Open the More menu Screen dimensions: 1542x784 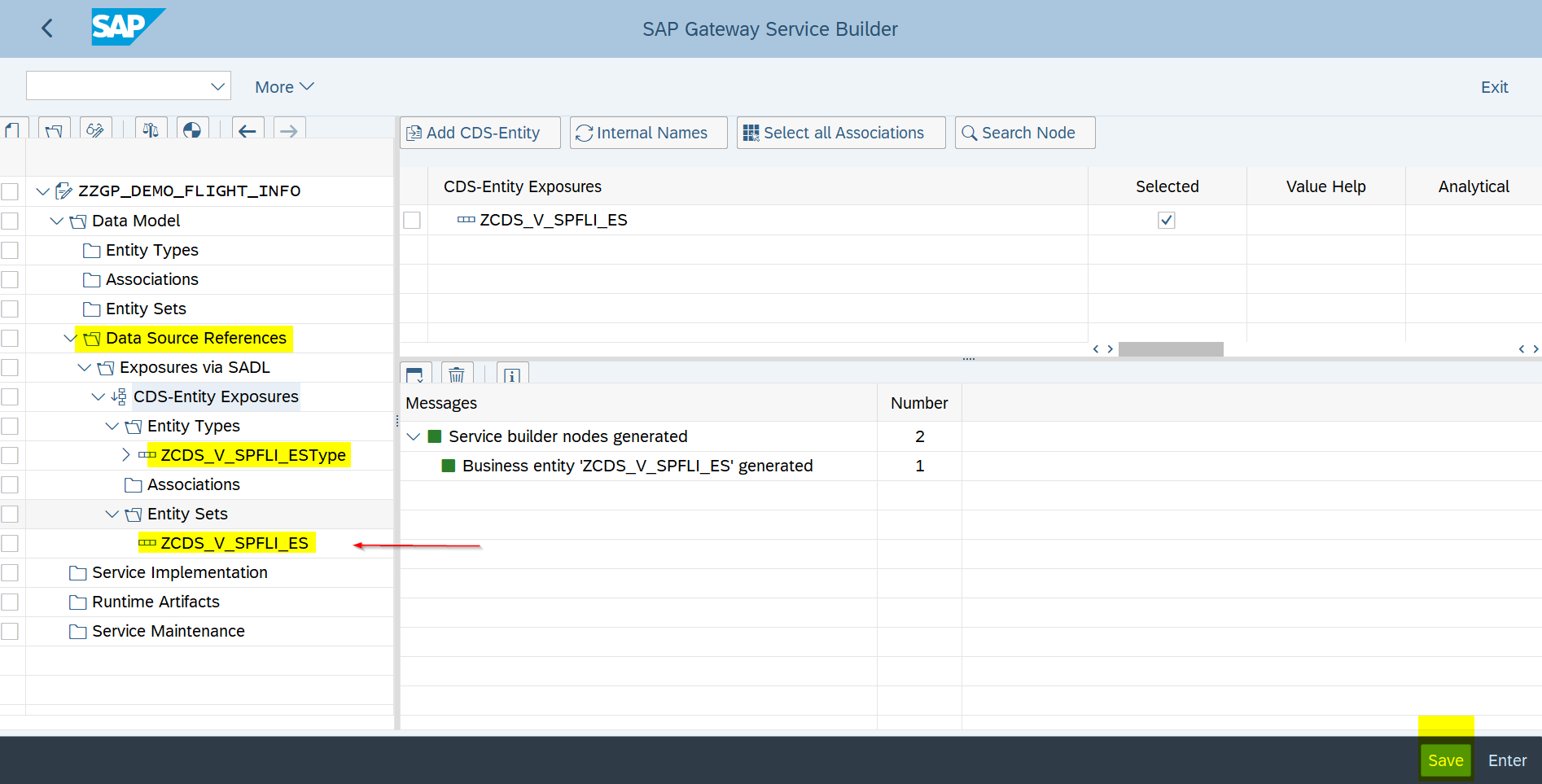coord(283,87)
